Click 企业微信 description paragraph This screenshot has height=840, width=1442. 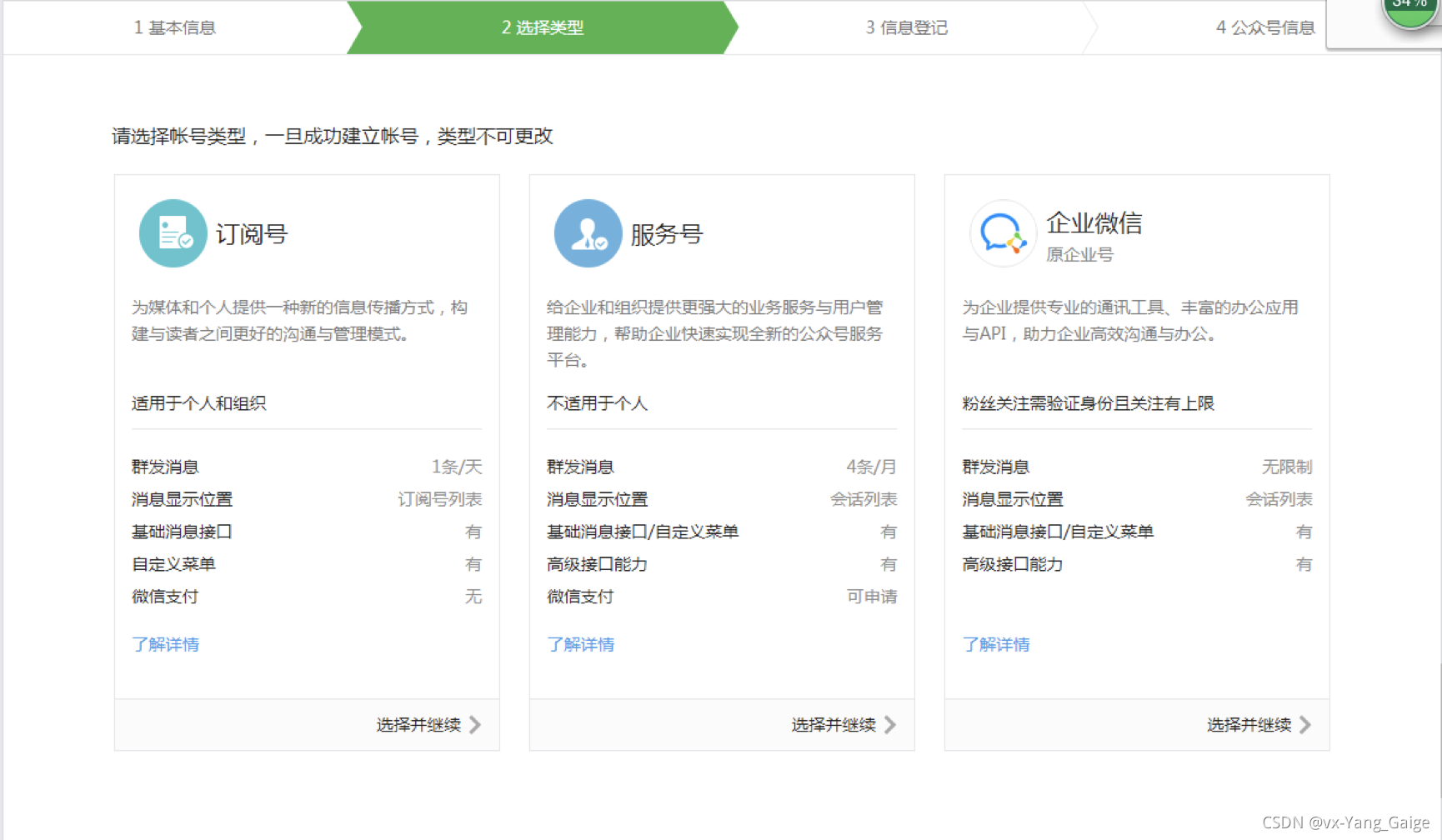coord(1130,321)
